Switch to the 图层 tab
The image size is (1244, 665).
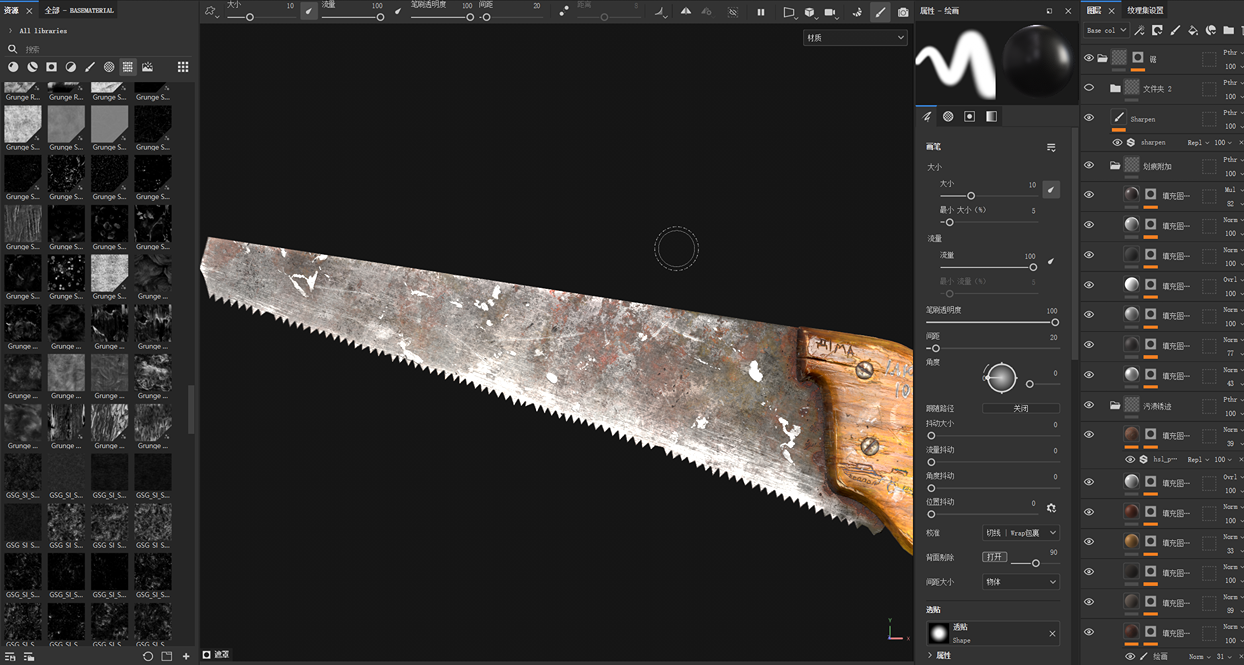tap(1094, 10)
